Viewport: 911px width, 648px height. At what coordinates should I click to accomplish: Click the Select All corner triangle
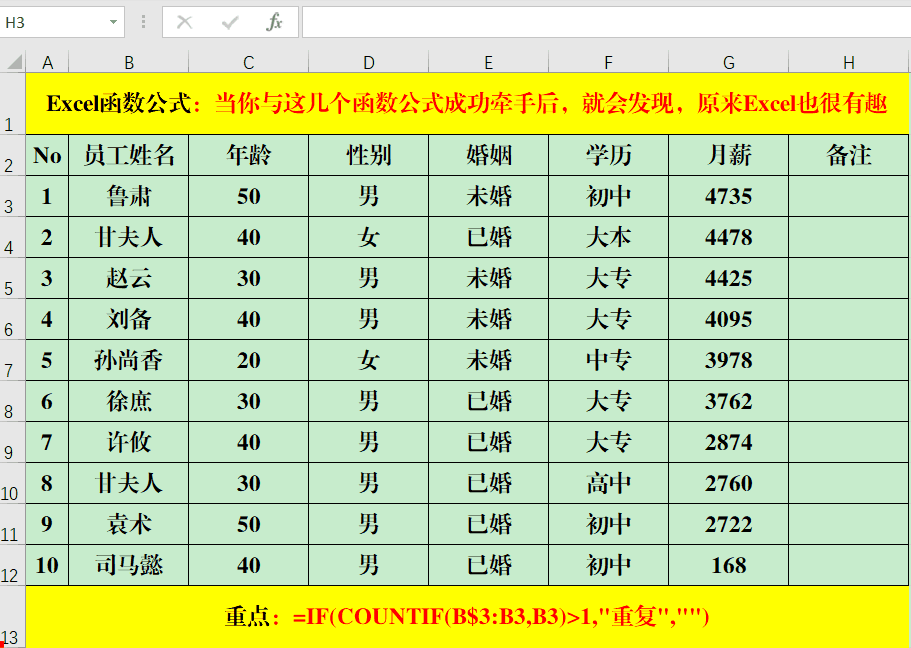[13, 63]
